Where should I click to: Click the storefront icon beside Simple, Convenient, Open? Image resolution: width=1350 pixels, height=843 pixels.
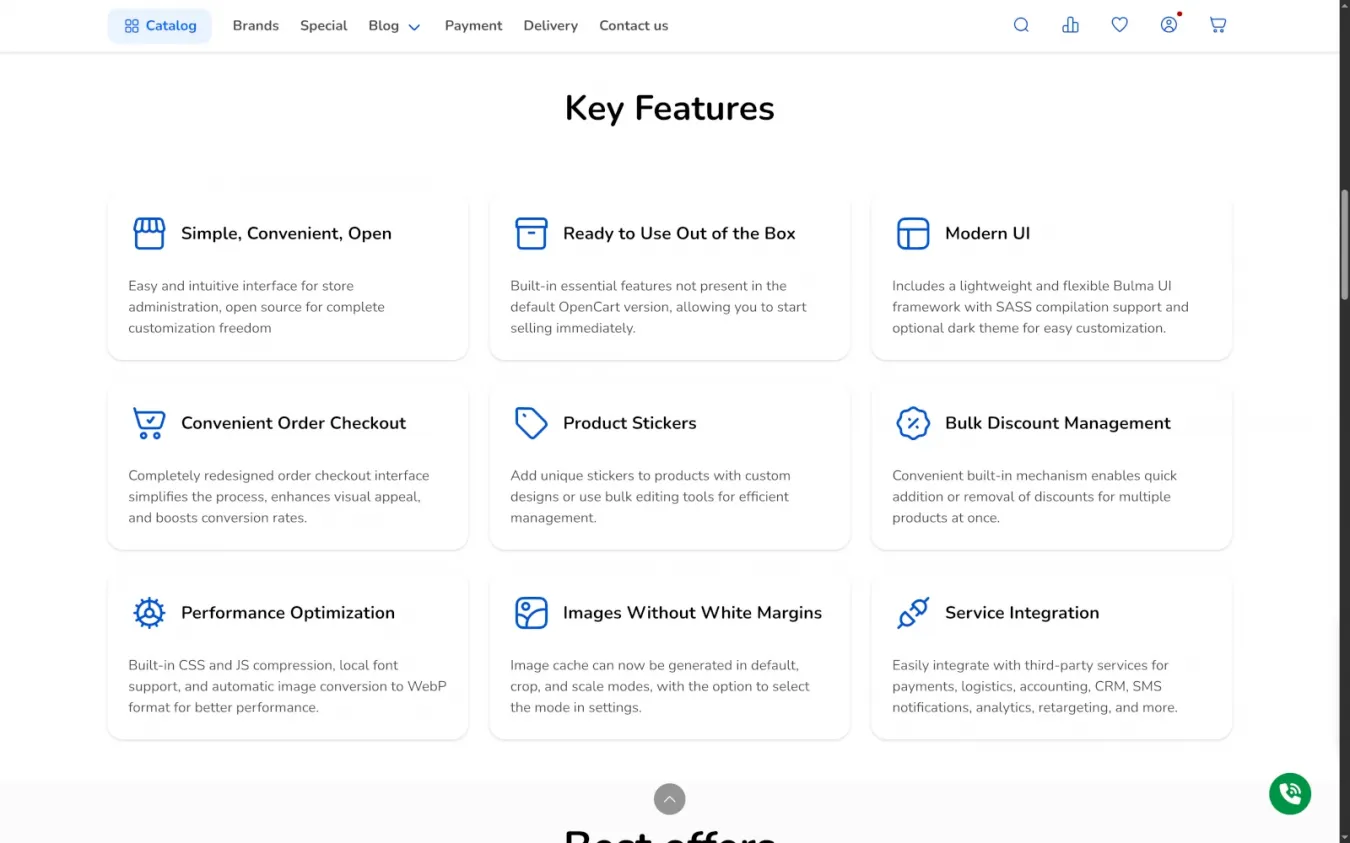[x=149, y=233]
